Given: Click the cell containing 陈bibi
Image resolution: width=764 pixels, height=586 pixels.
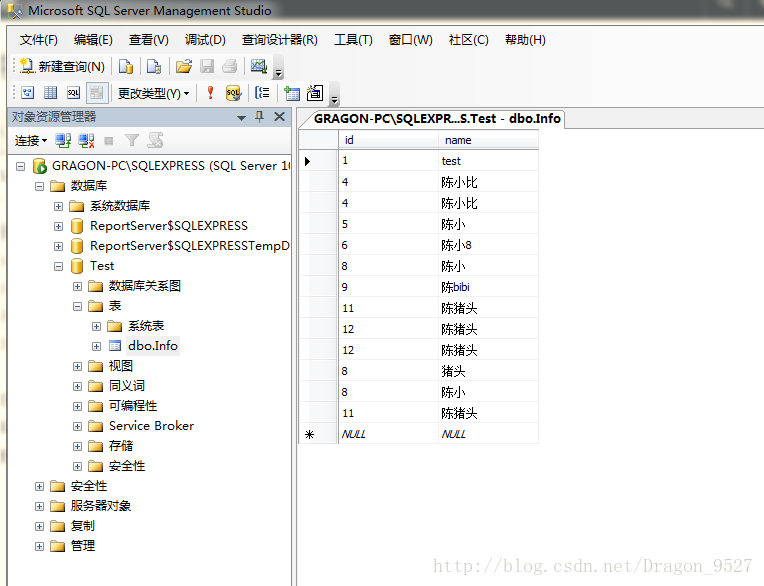Looking at the screenshot, I should click(x=488, y=287).
